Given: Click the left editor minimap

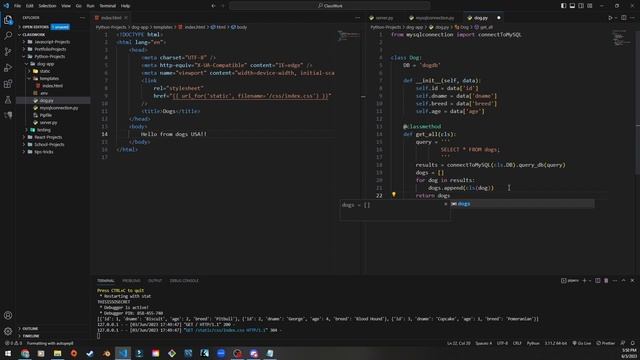Looking at the screenshot, I should (348, 35).
